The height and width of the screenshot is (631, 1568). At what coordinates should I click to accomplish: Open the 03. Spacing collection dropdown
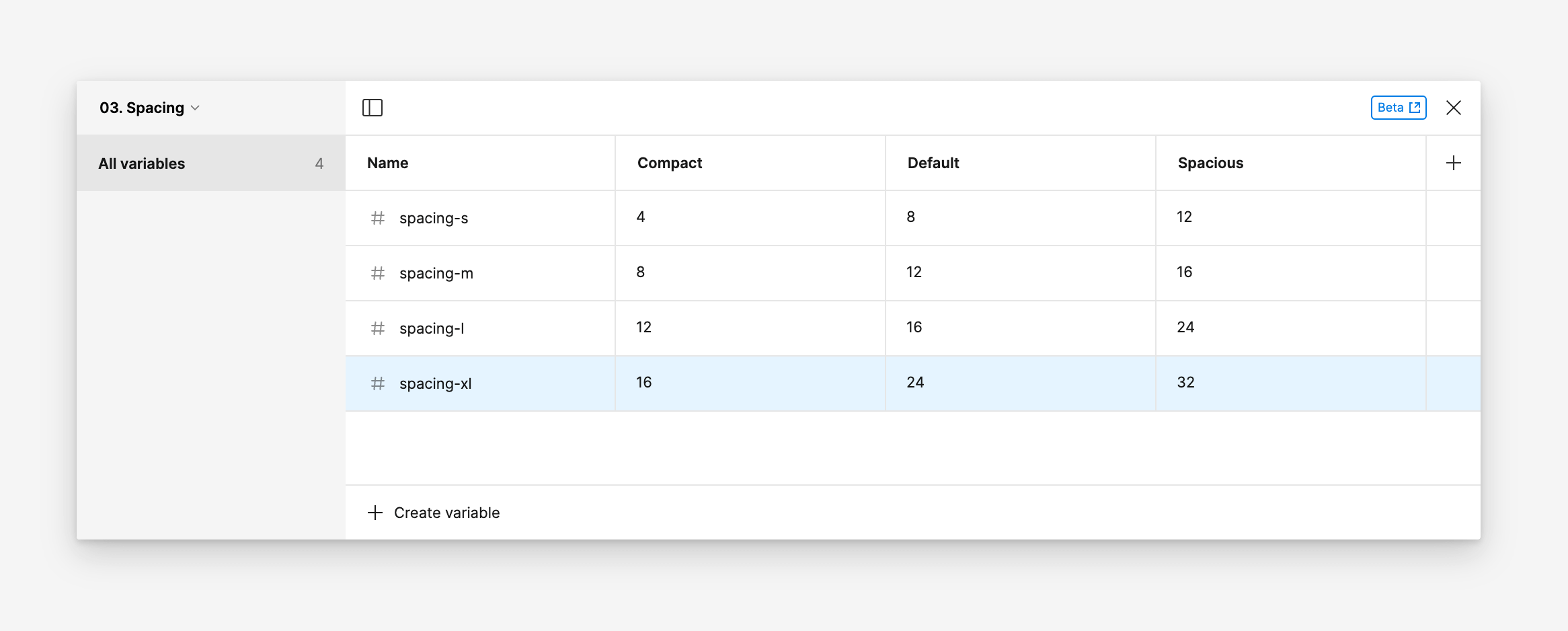pos(149,108)
